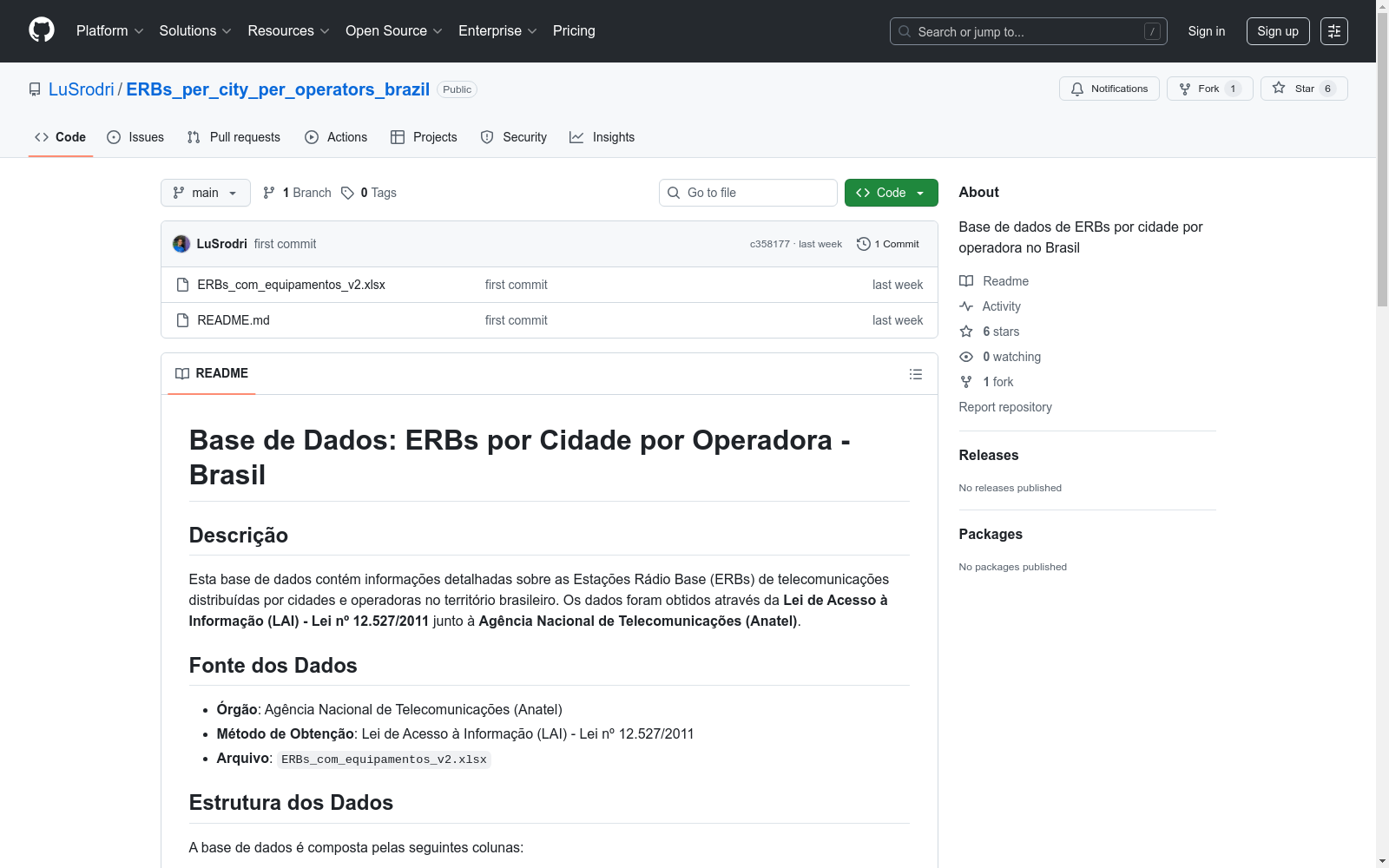Expand the Enterprise menu
The image size is (1389, 868).
coord(497,30)
